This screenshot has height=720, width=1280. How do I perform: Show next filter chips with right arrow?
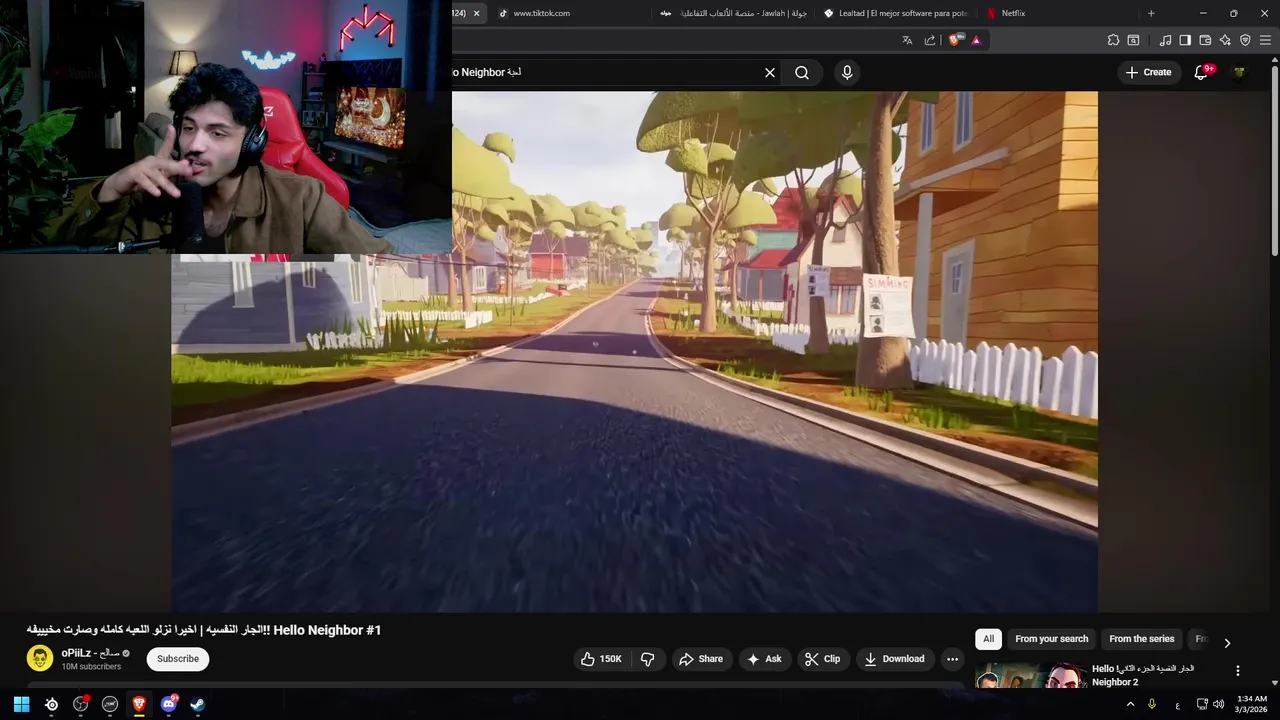tap(1227, 642)
